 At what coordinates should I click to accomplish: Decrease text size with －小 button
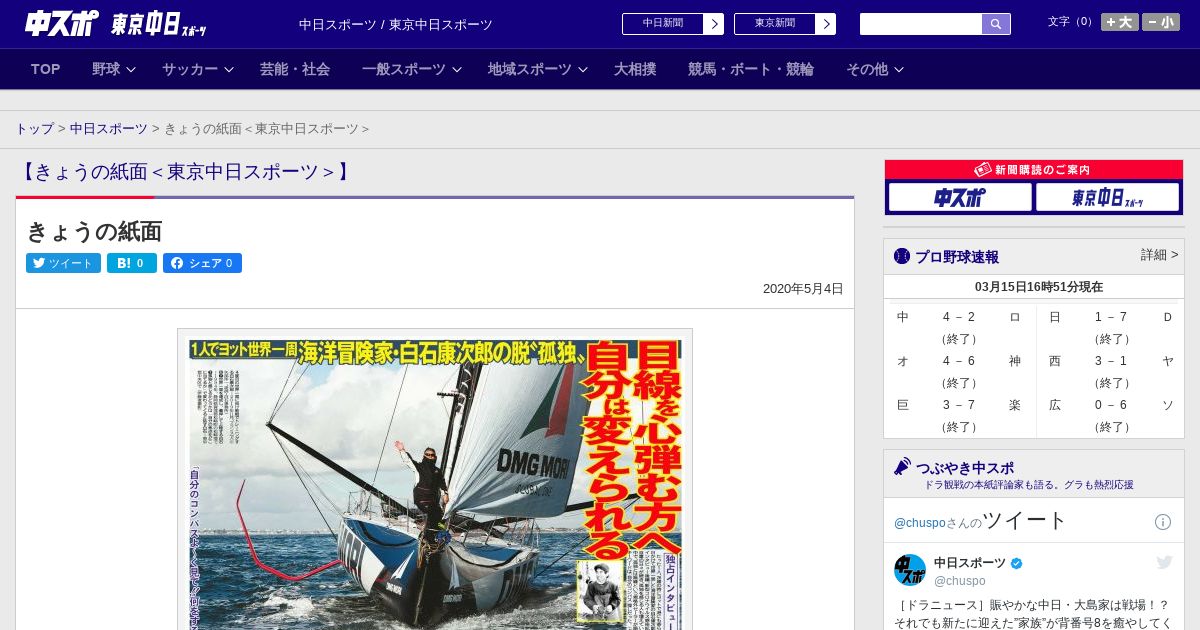1161,22
